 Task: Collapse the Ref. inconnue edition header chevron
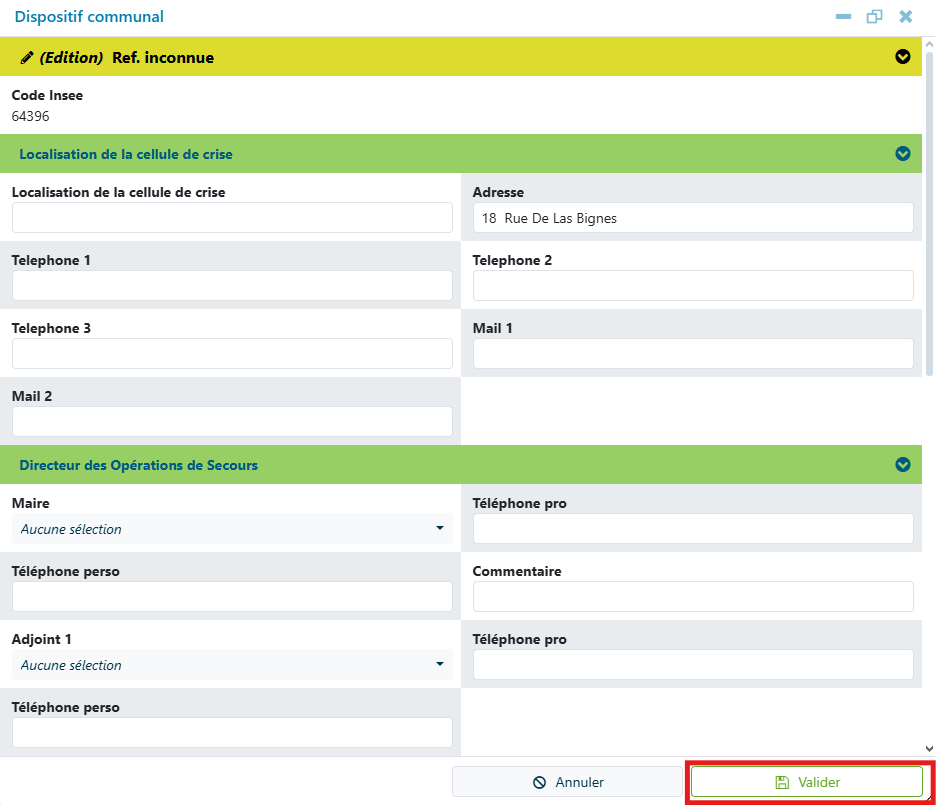click(x=903, y=57)
